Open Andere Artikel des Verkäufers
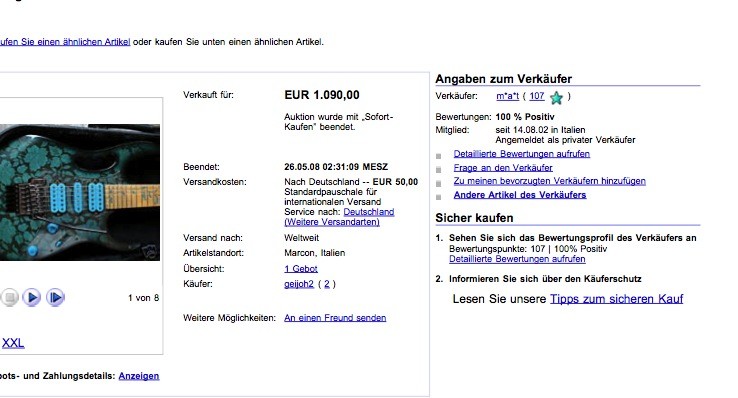This screenshot has height=398, width=738. point(520,195)
